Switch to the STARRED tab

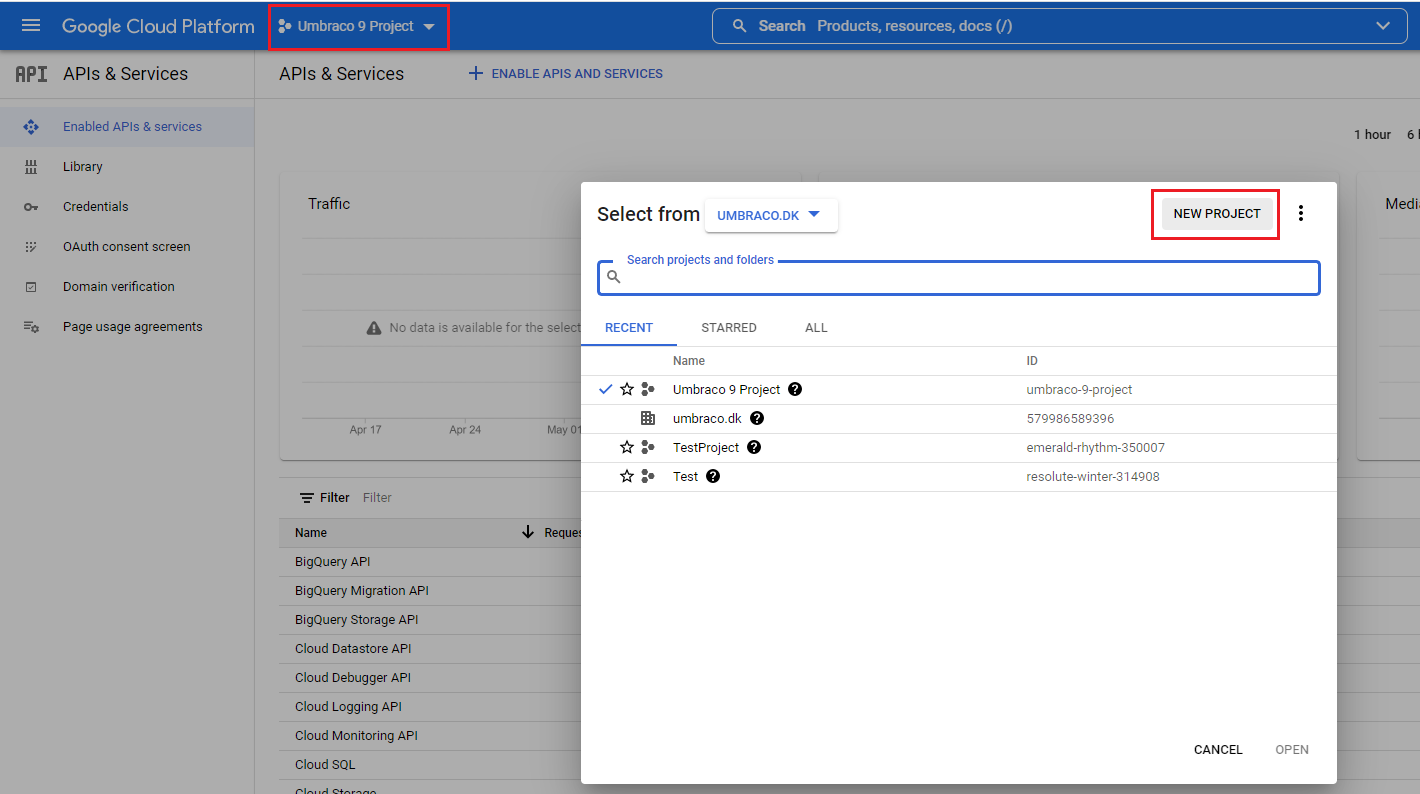tap(729, 328)
